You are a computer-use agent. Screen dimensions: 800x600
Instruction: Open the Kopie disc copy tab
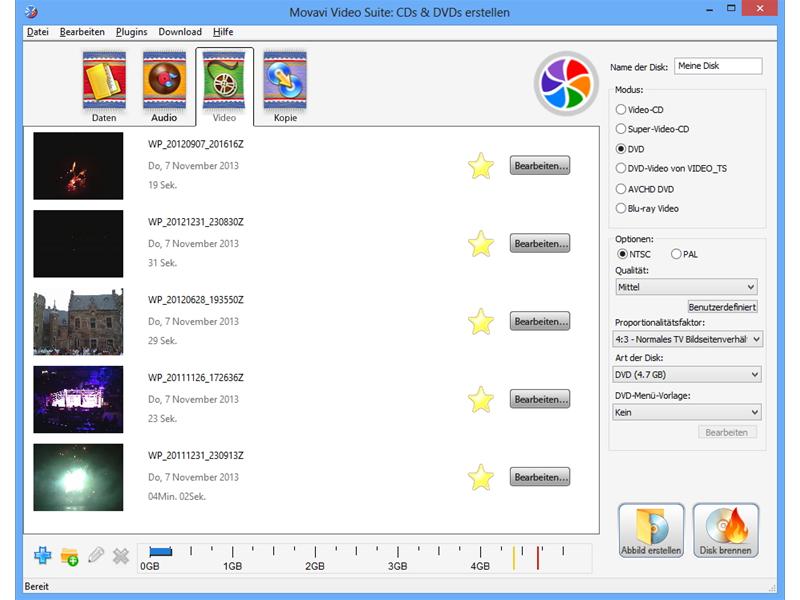285,87
